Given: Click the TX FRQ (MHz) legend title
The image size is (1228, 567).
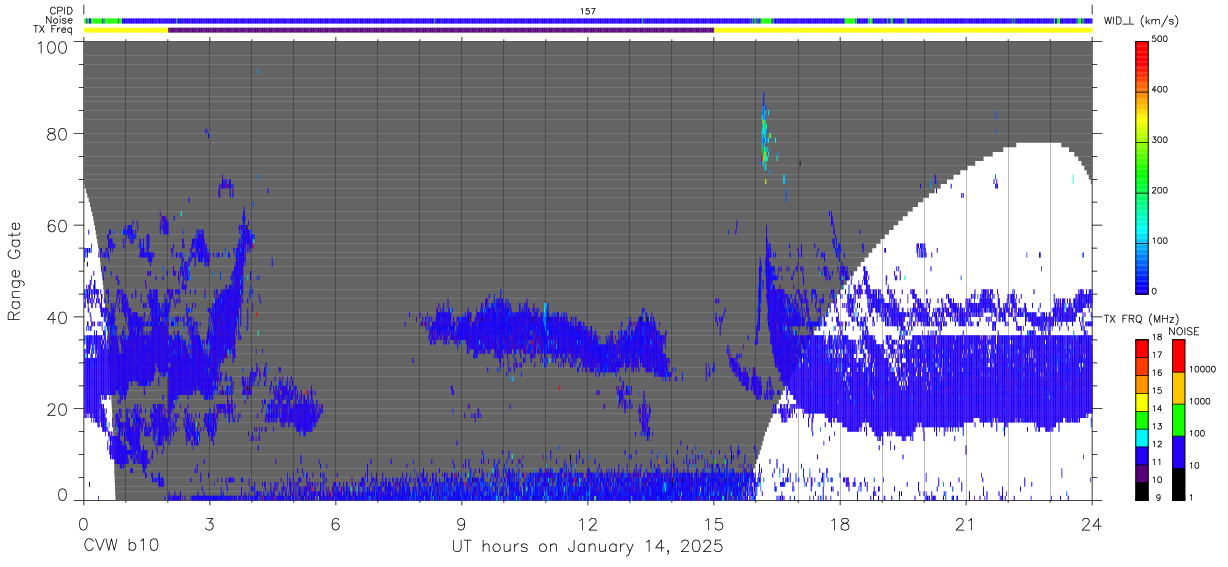Looking at the screenshot, I should click(1139, 319).
